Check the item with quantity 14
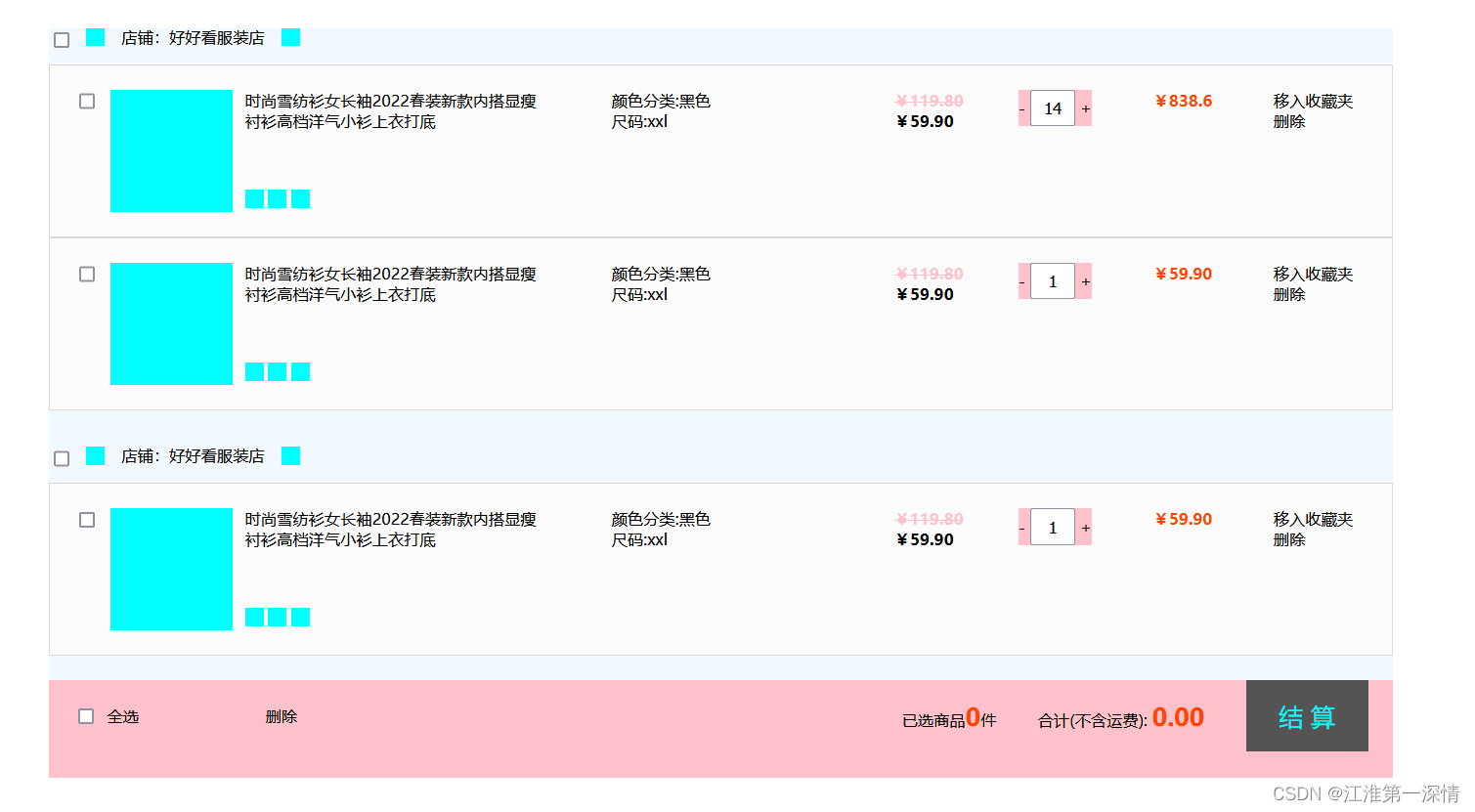This screenshot has width=1475, height=812. click(x=87, y=102)
